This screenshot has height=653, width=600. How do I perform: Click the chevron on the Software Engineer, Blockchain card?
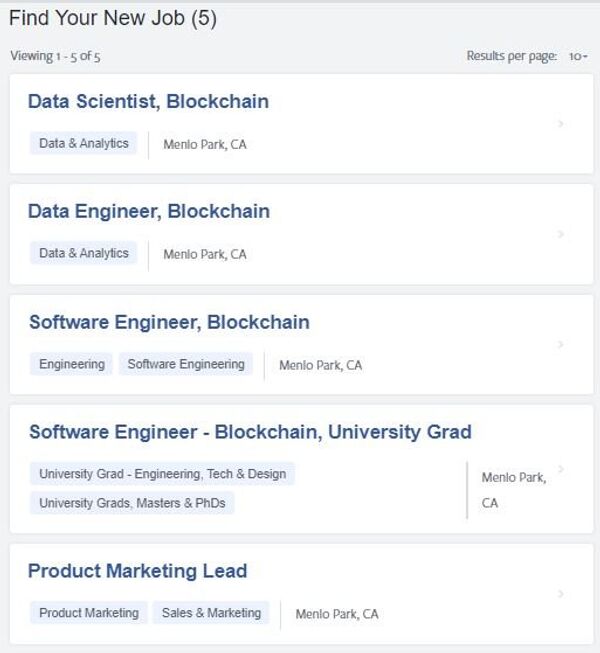(561, 344)
